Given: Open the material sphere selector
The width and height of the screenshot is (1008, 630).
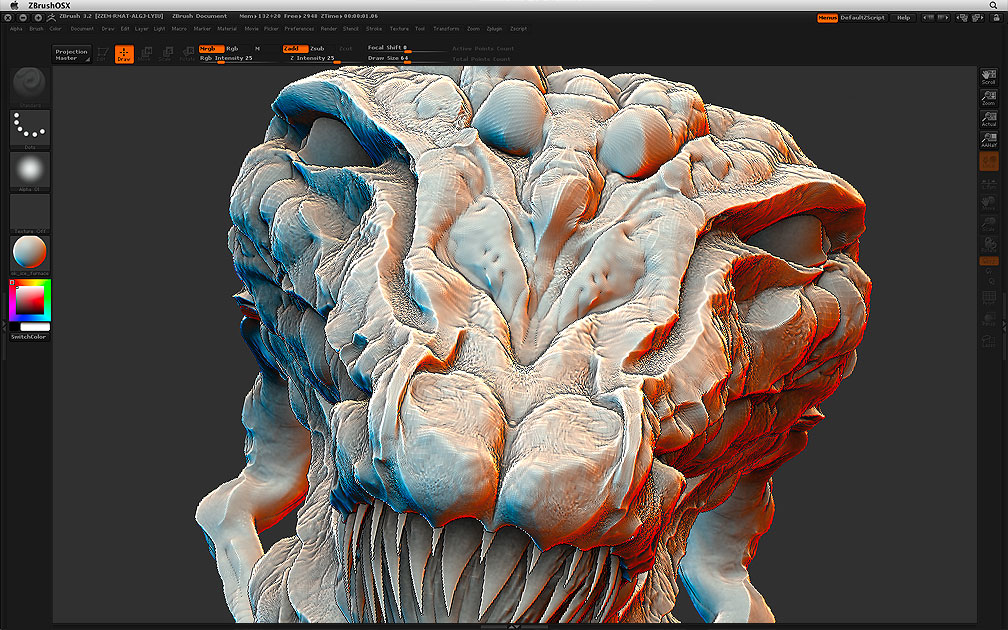Looking at the screenshot, I should point(30,255).
